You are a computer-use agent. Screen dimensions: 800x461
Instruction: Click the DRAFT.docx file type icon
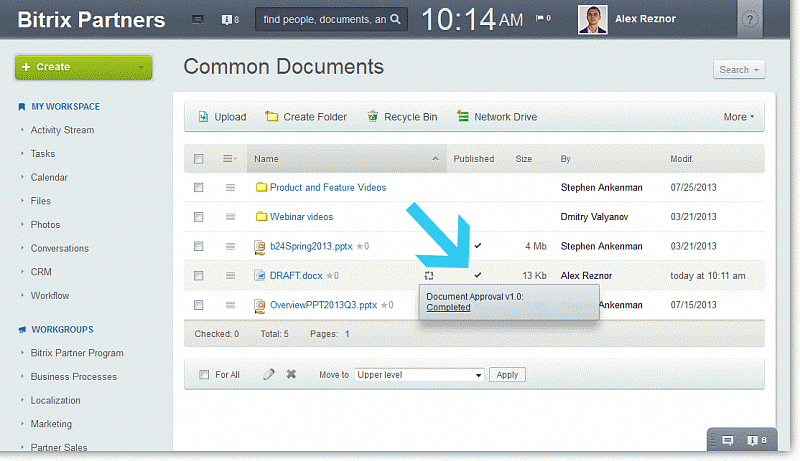pos(260,275)
